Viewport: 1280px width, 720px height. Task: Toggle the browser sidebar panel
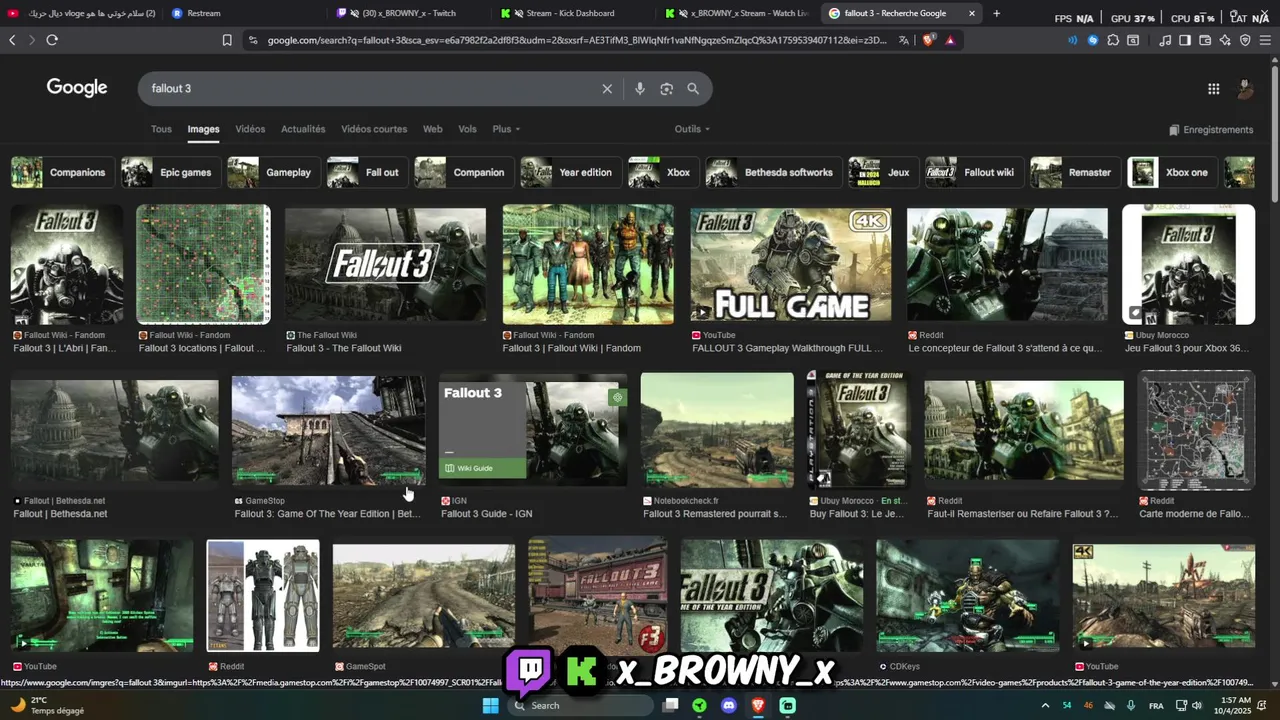(1185, 40)
